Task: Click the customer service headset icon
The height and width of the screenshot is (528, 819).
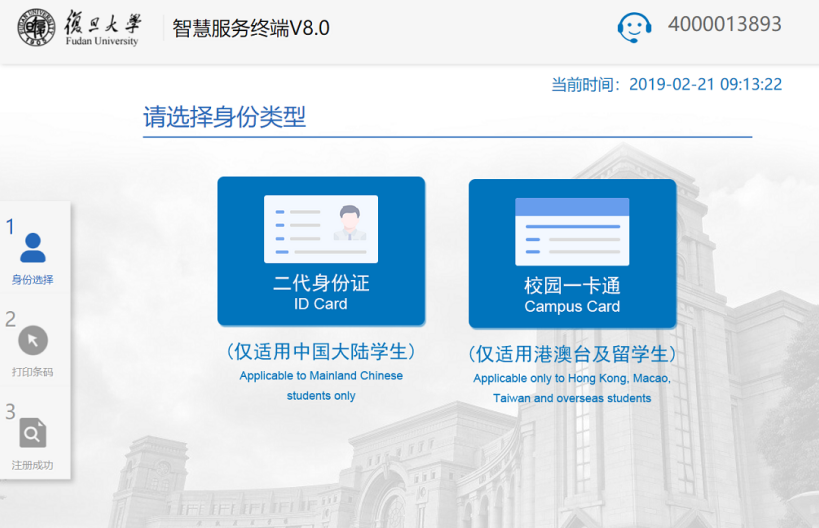Action: click(x=634, y=27)
